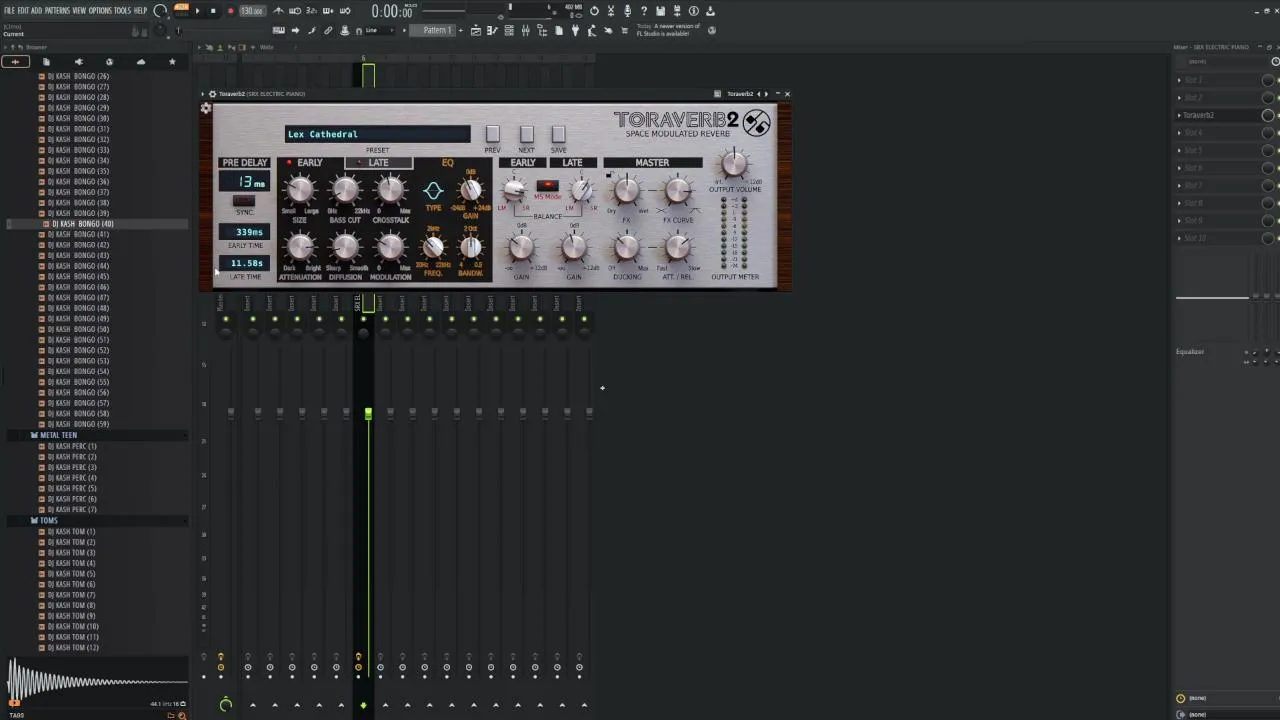Click the help question mark icon
The image size is (1280, 720).
[x=644, y=11]
